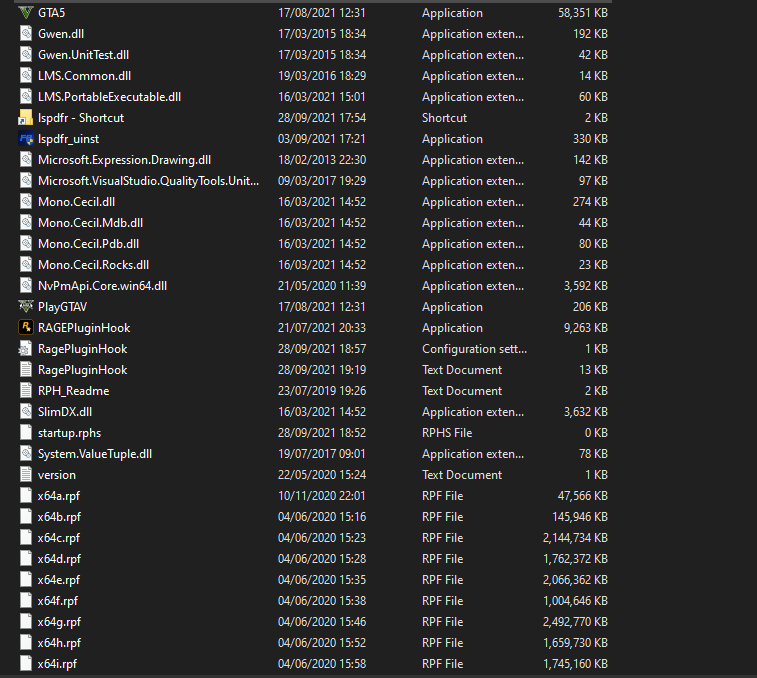The image size is (757, 678).
Task: Click the Mono.Cecil.Rocks.dll file icon
Action: (26, 265)
